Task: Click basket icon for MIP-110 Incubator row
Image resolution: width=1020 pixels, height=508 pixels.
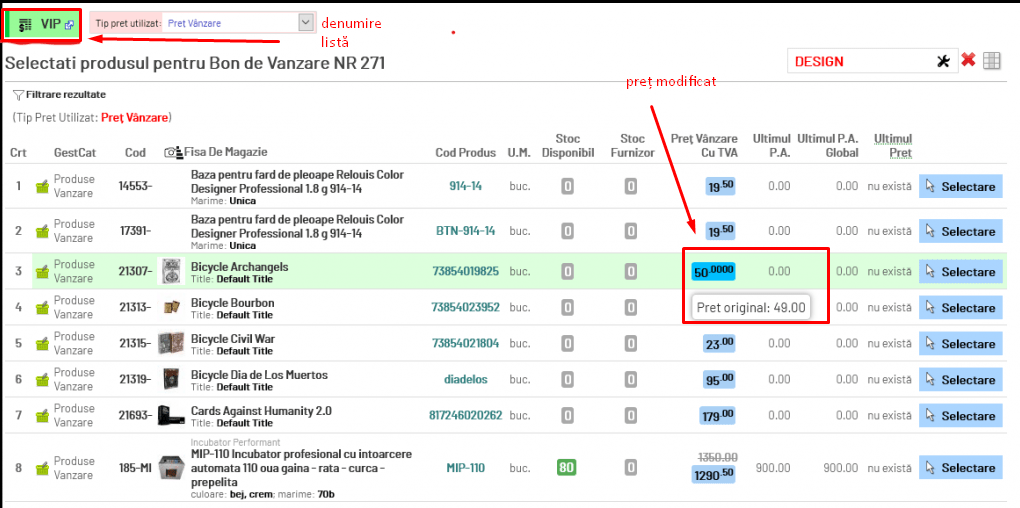Action: (42, 468)
